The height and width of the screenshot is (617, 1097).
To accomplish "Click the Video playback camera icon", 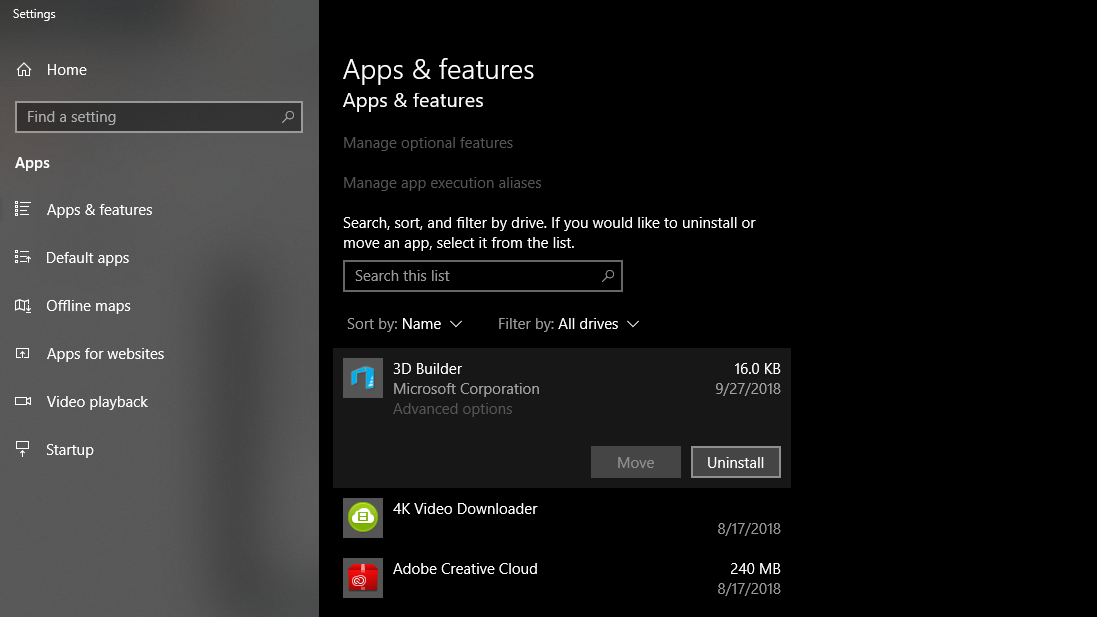I will click(23, 402).
